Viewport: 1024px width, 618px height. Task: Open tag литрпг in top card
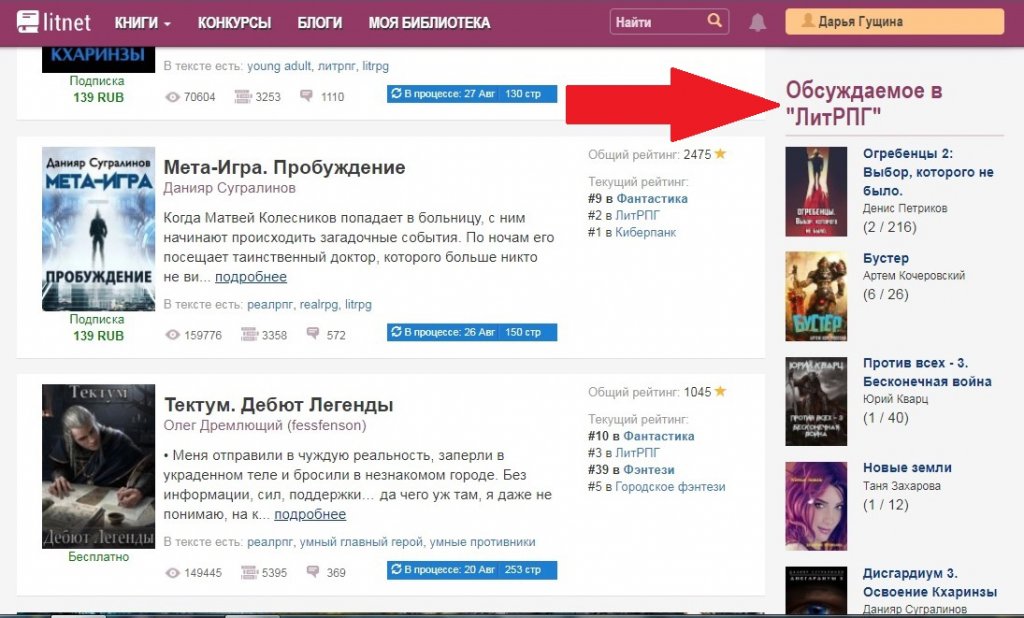coord(336,66)
